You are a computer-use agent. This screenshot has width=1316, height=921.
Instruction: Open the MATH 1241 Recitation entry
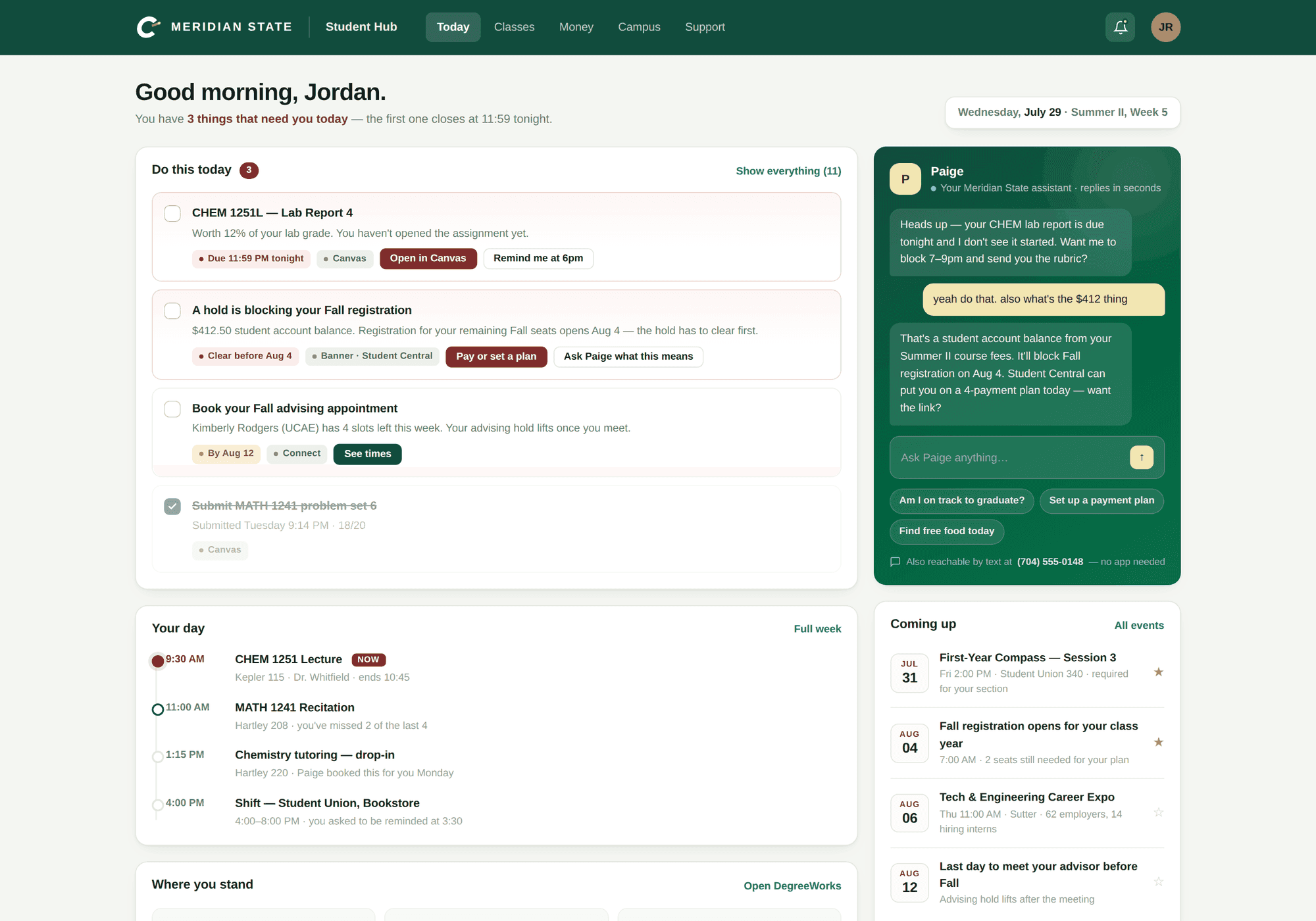(x=295, y=708)
